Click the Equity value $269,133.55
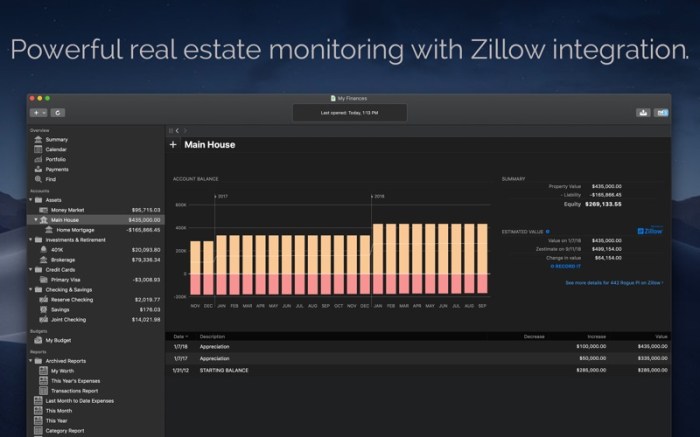This screenshot has width=700, height=437. tap(603, 204)
